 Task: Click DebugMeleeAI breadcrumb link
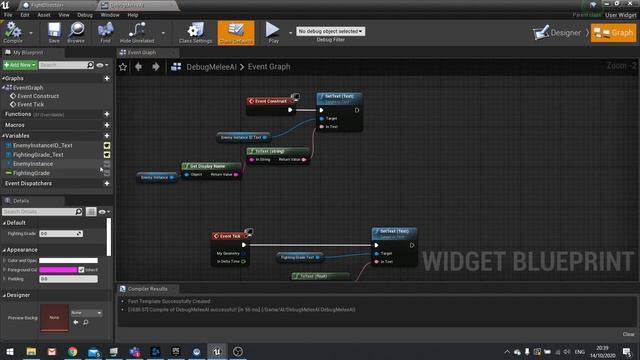tap(211, 67)
